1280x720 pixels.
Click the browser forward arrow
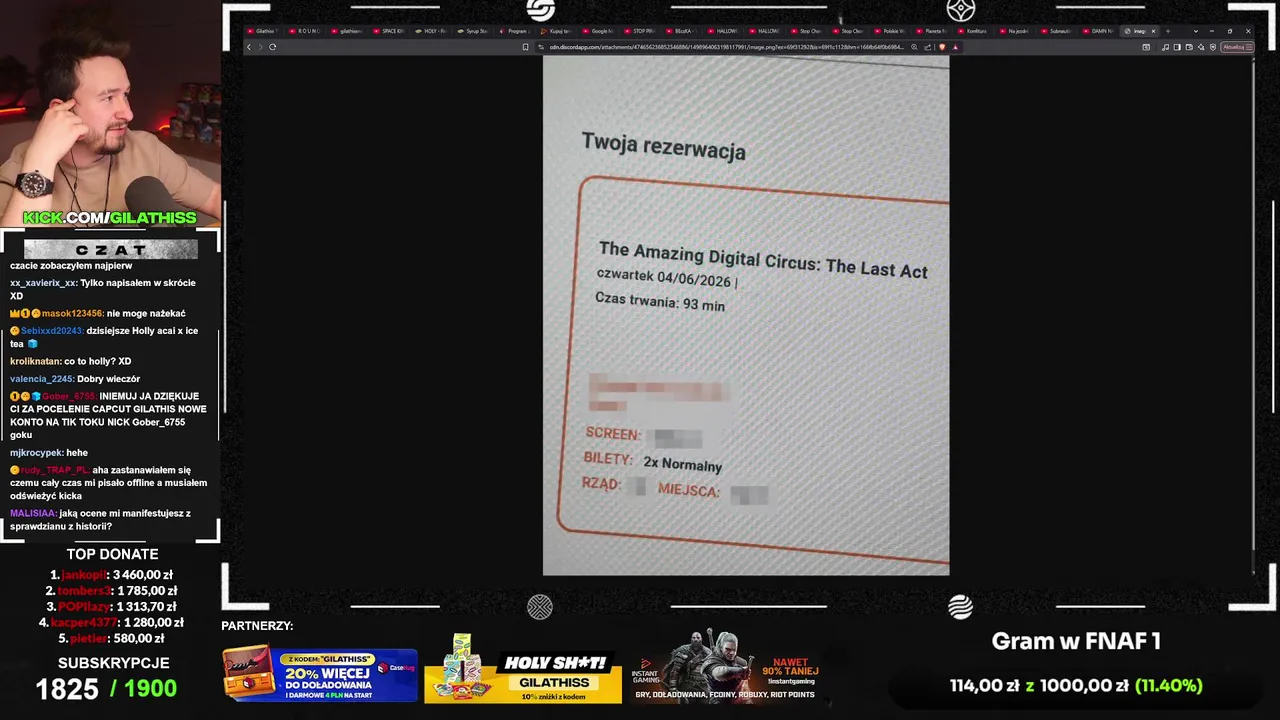pyautogui.click(x=260, y=47)
